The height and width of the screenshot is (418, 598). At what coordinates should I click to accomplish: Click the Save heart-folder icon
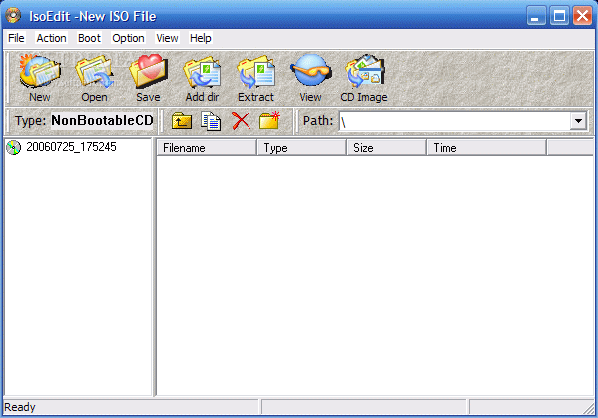click(x=148, y=78)
